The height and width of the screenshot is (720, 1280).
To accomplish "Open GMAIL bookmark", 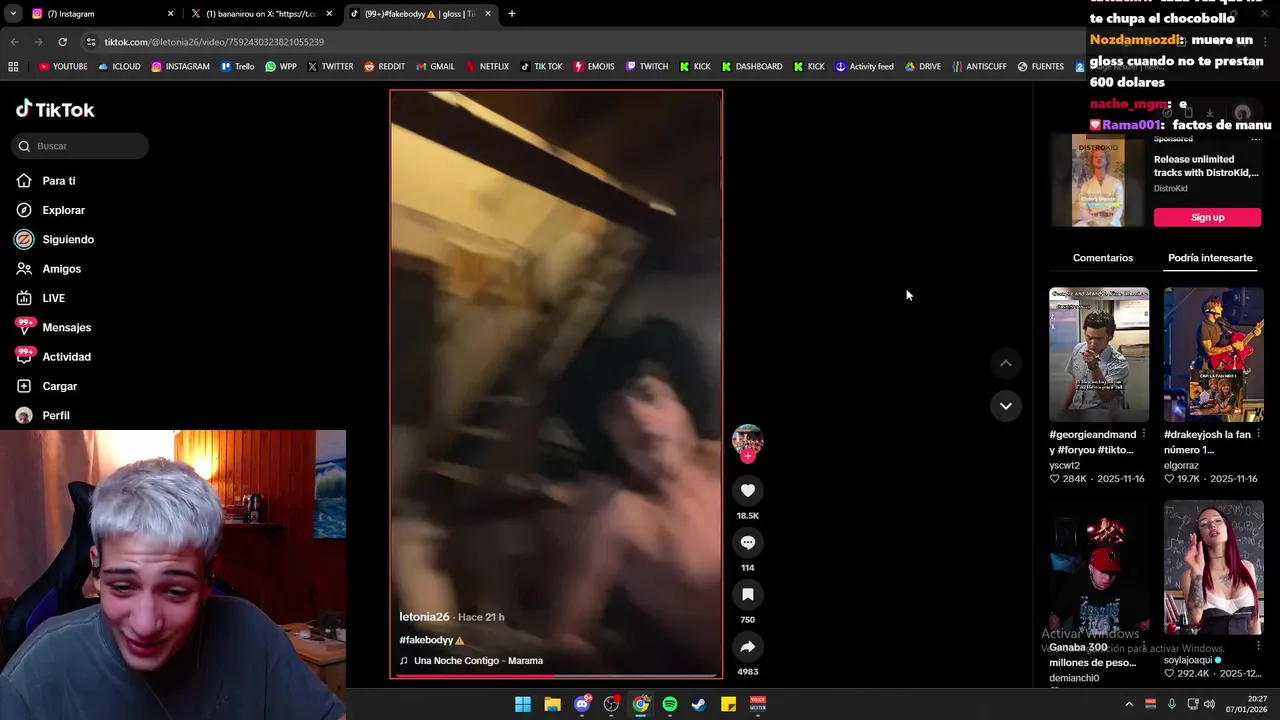I will (x=434, y=67).
